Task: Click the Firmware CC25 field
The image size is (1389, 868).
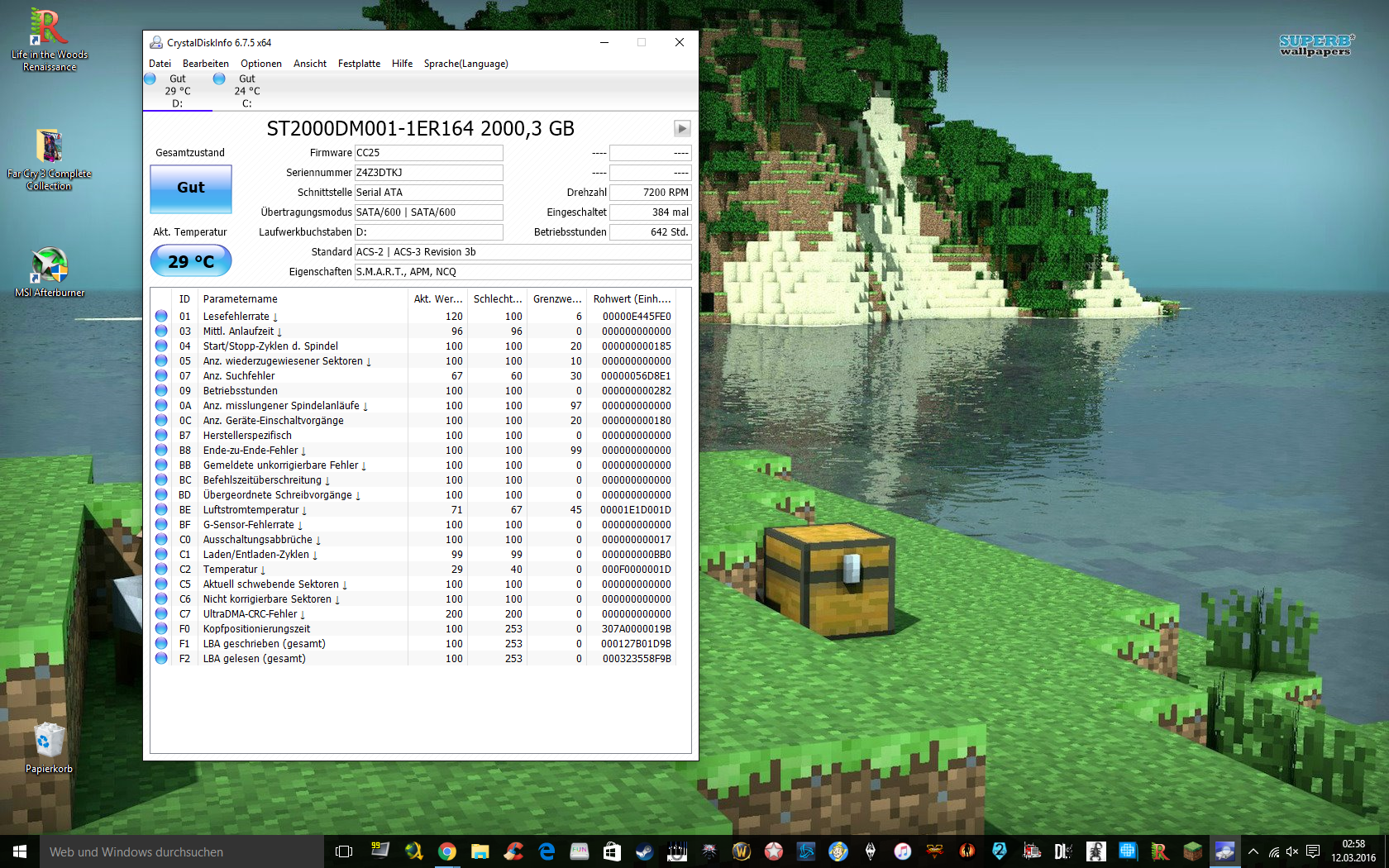Action: [x=428, y=153]
